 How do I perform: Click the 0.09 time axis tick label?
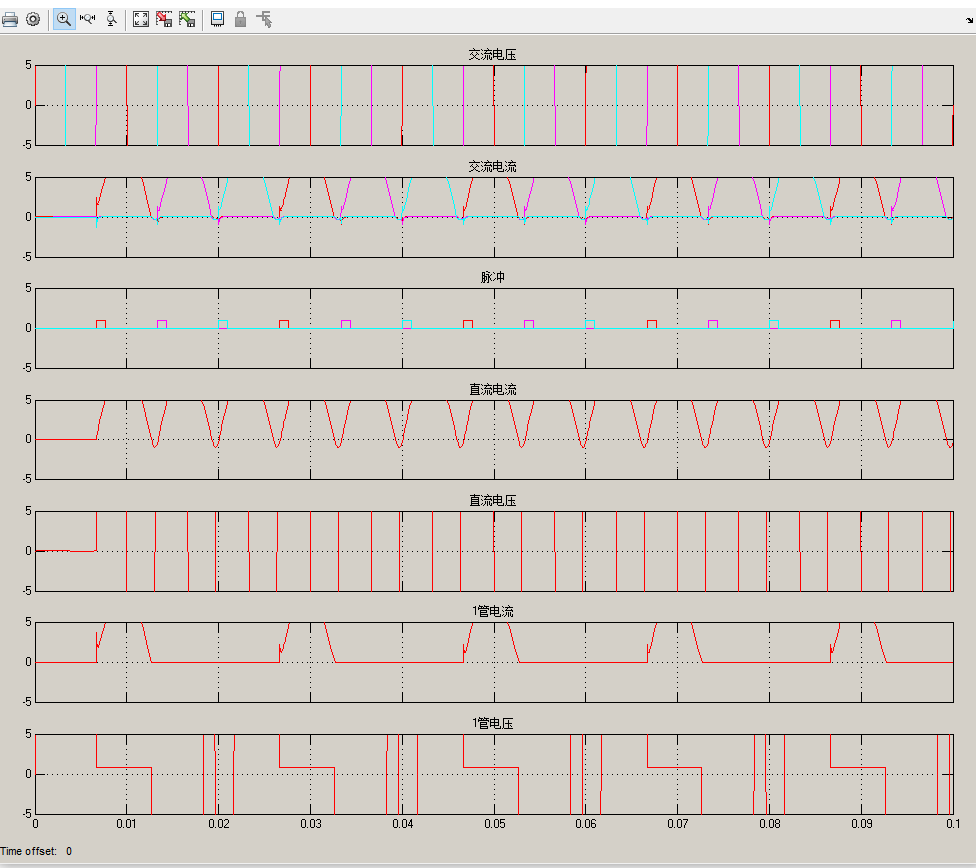click(862, 824)
